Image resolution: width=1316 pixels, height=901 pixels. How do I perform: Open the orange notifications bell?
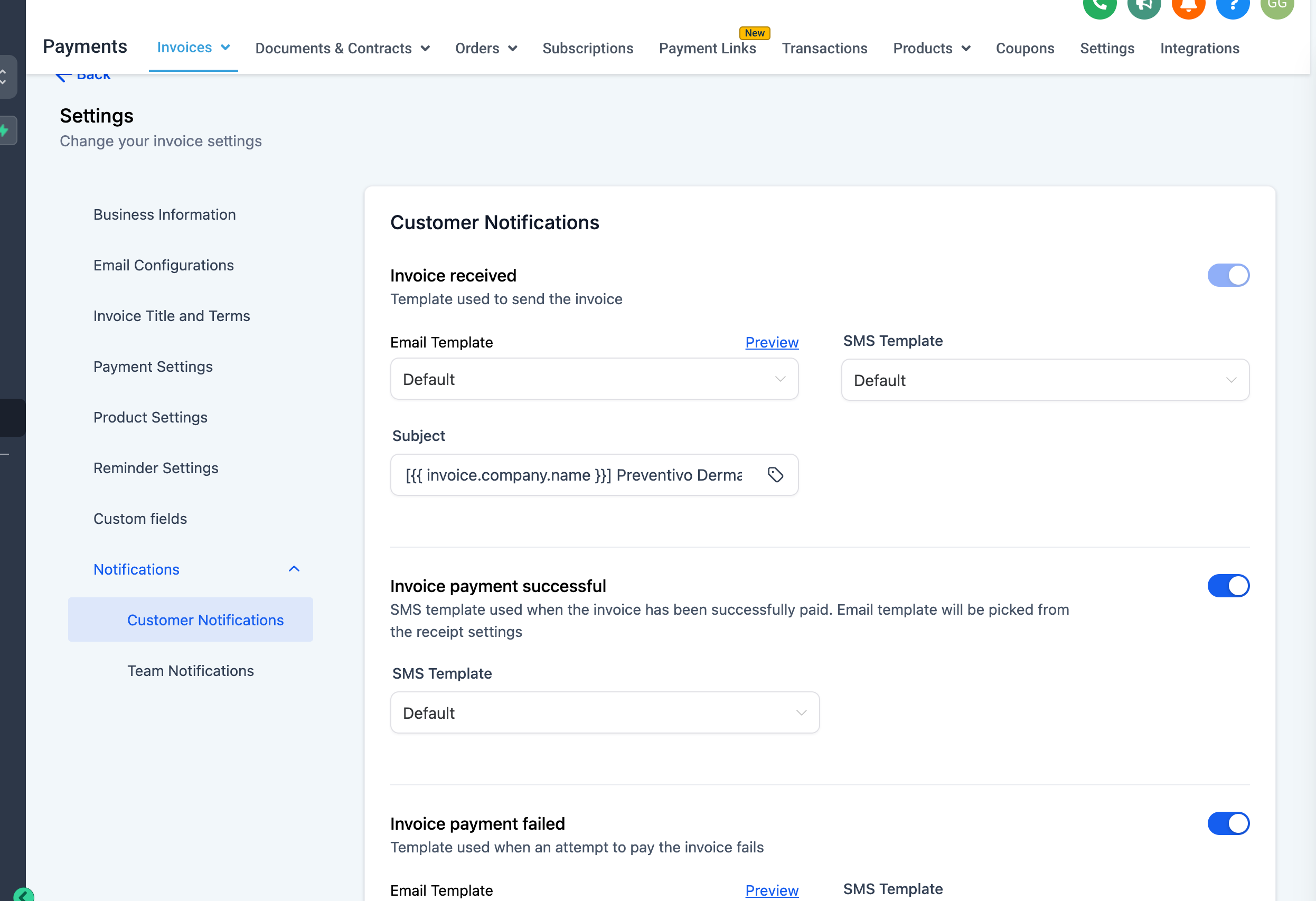pos(1188,6)
